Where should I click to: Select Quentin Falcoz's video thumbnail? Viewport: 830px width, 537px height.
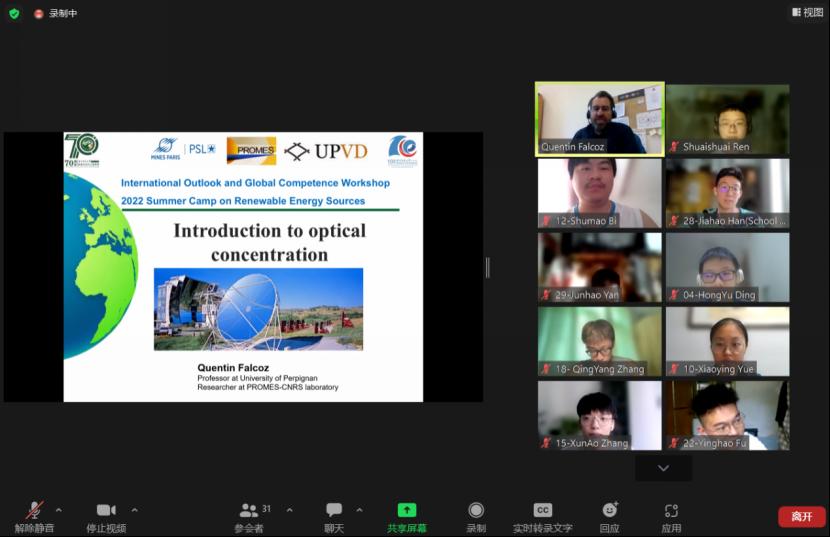(600, 118)
